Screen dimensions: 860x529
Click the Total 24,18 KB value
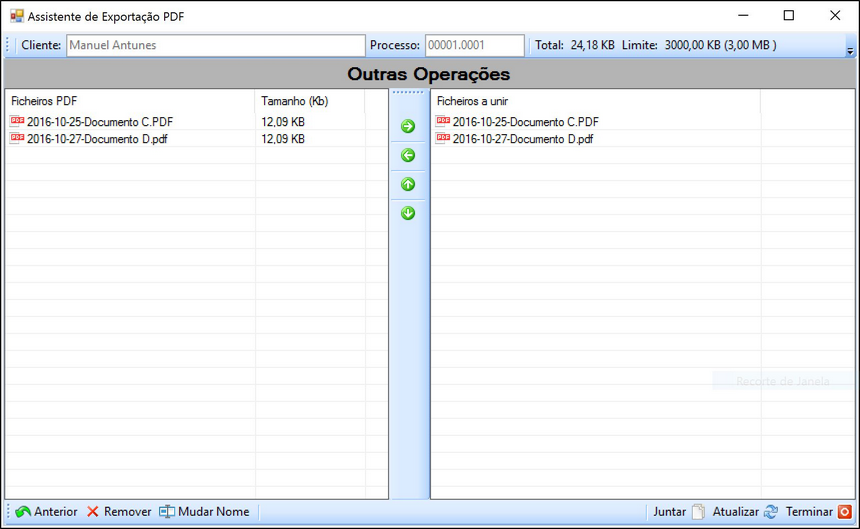[x=592, y=45]
